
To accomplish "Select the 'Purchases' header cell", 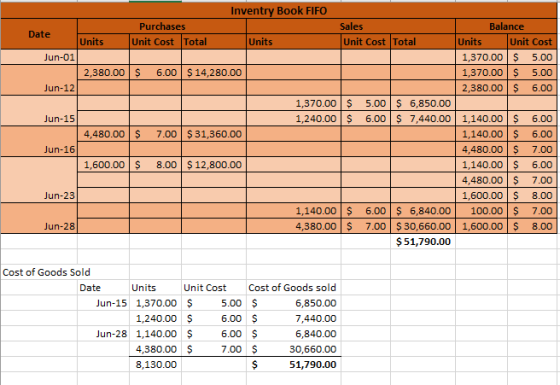I will coord(162,26).
